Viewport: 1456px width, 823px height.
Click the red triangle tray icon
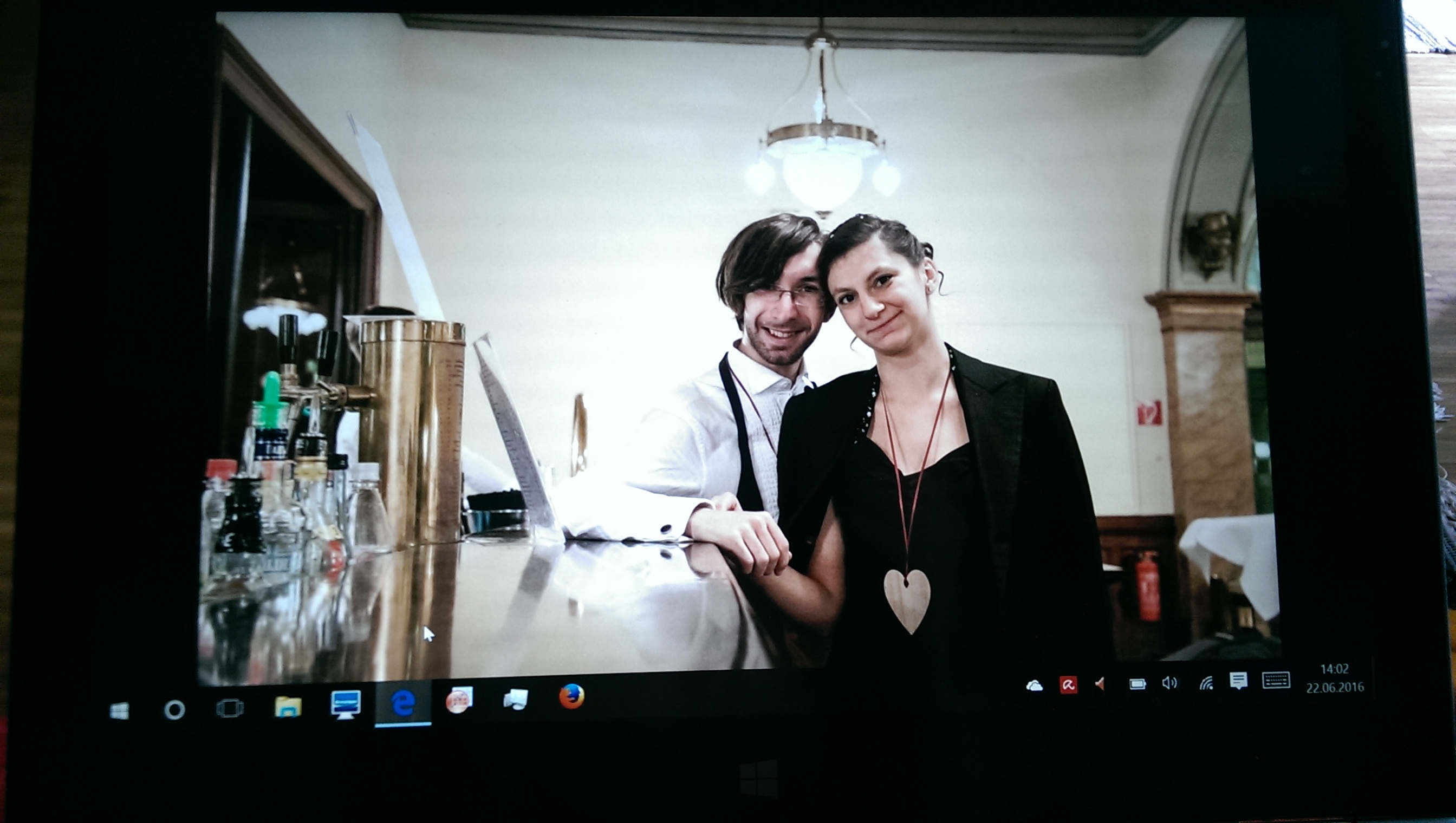1100,684
